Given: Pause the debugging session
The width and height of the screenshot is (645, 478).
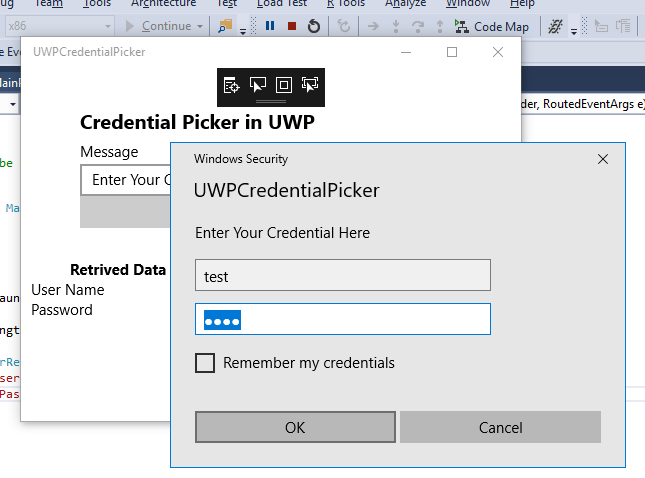Looking at the screenshot, I should tap(270, 26).
